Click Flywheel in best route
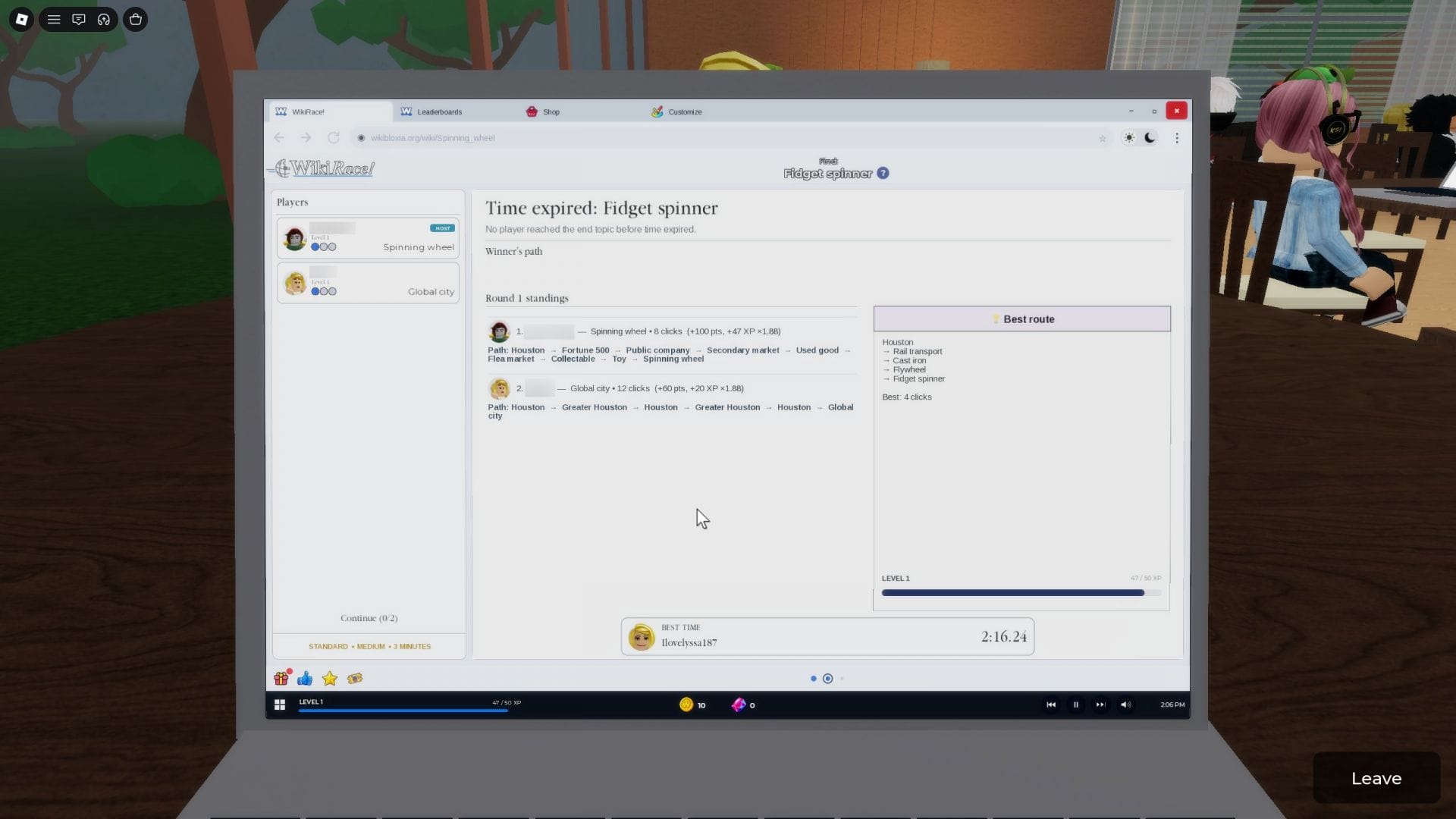This screenshot has width=1456, height=819. click(x=909, y=370)
